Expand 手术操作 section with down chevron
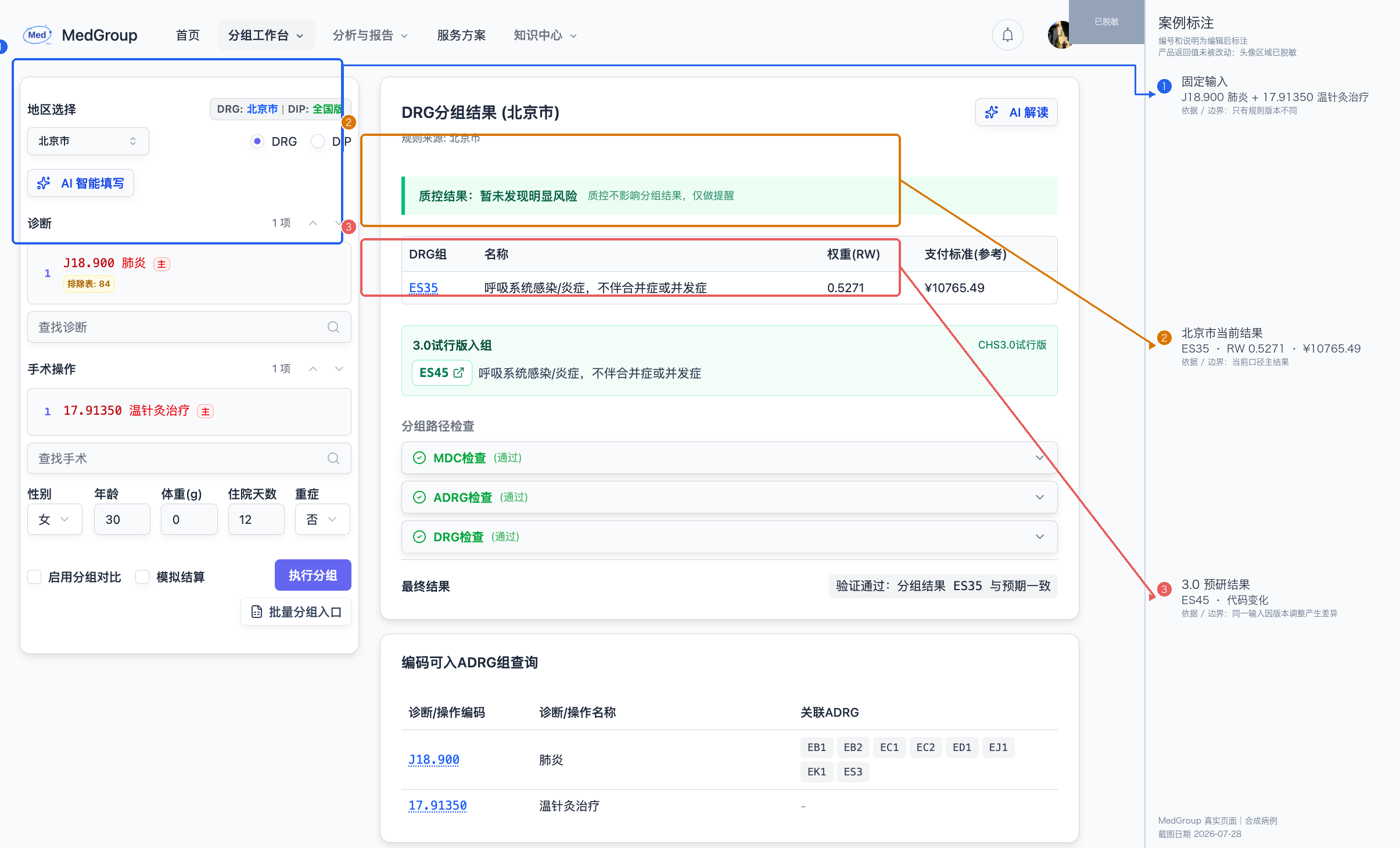The height and width of the screenshot is (848, 1400). click(339, 369)
